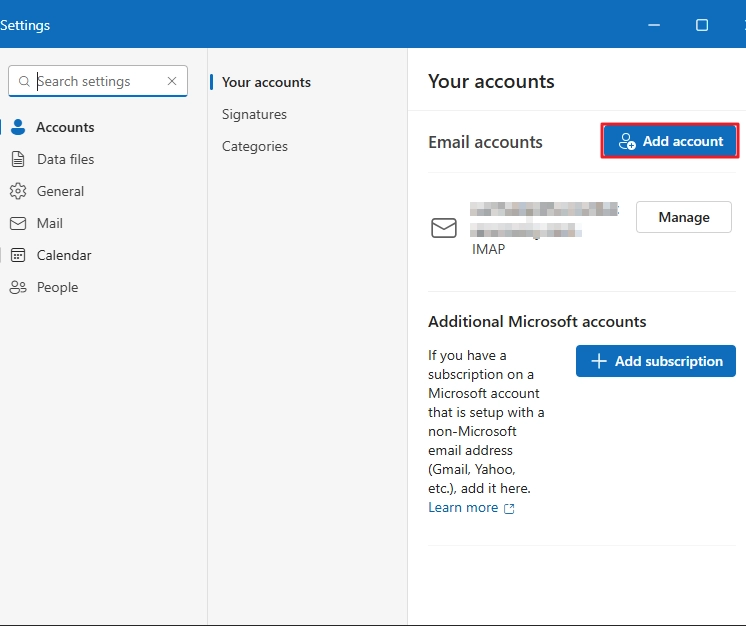Click the Calendar grid icon
This screenshot has height=626, width=746.
[18, 255]
